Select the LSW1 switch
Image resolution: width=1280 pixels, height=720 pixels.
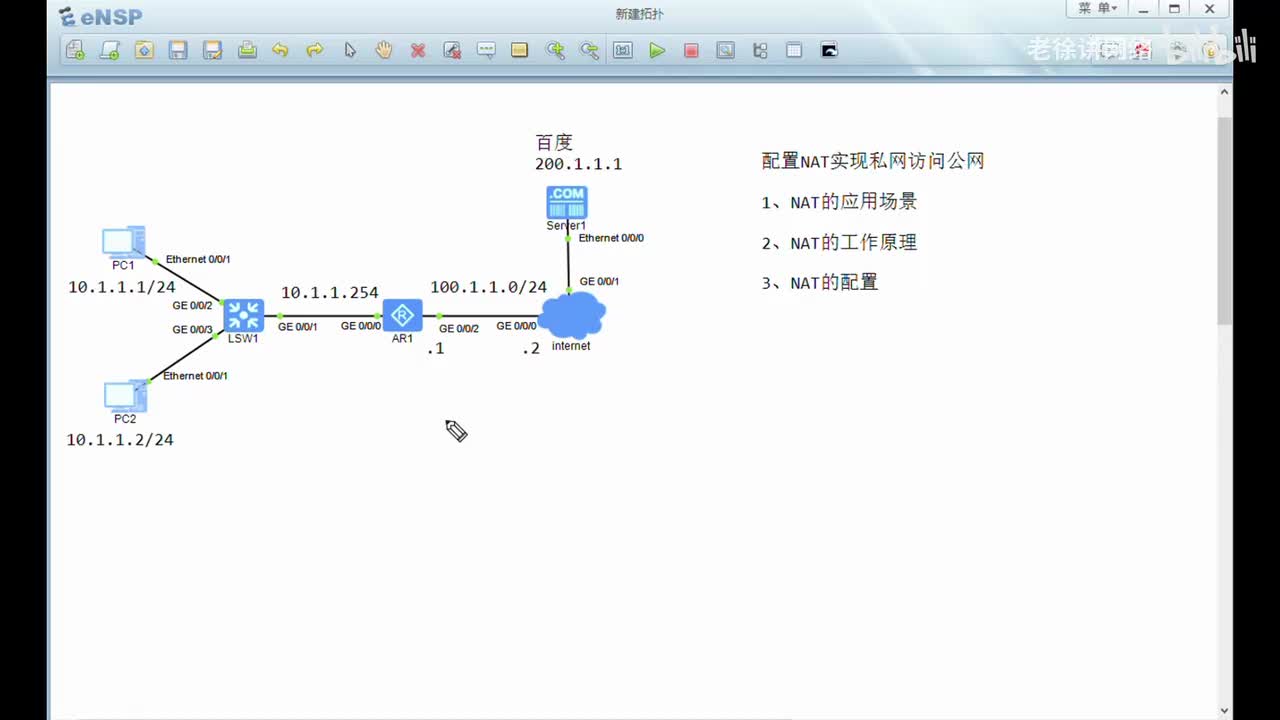243,315
